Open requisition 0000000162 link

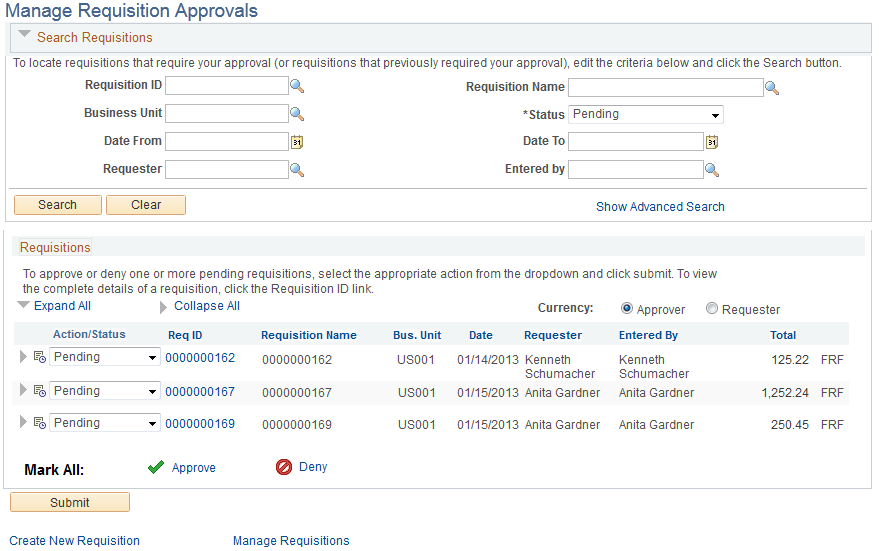pyautogui.click(x=200, y=358)
